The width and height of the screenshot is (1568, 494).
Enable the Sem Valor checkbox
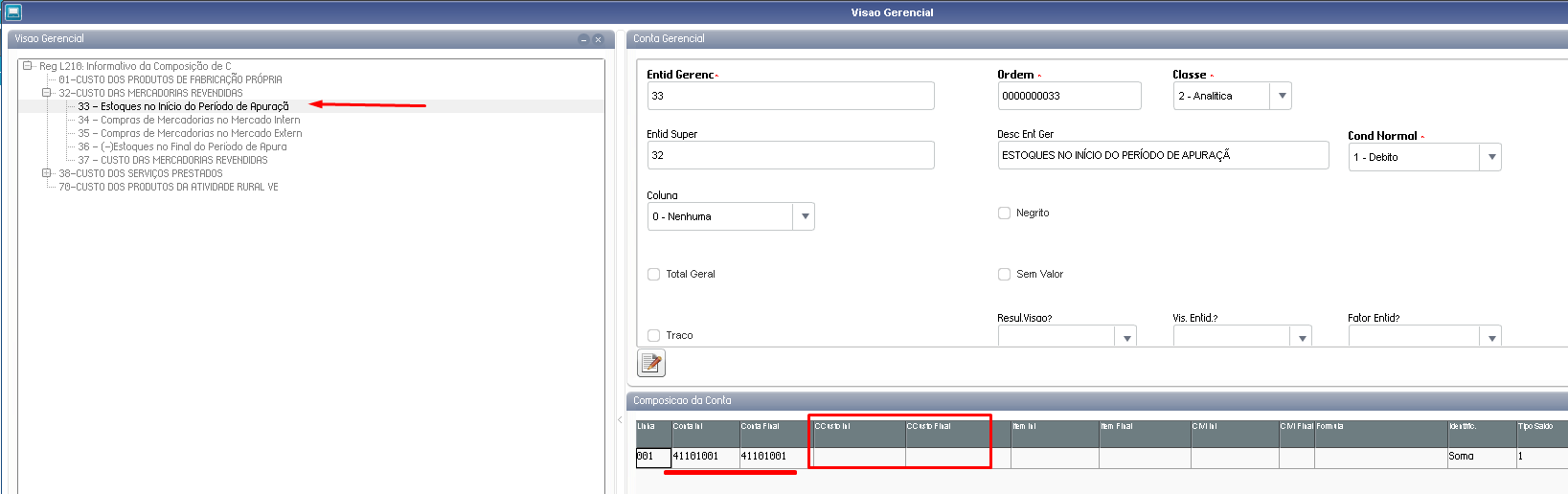tap(1004, 274)
